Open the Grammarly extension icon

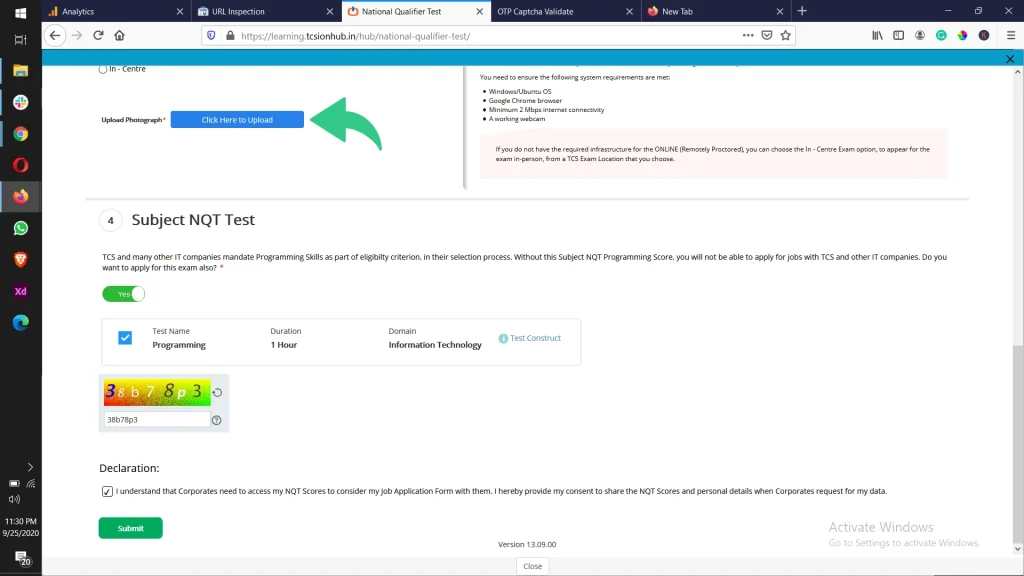pyautogui.click(x=941, y=35)
